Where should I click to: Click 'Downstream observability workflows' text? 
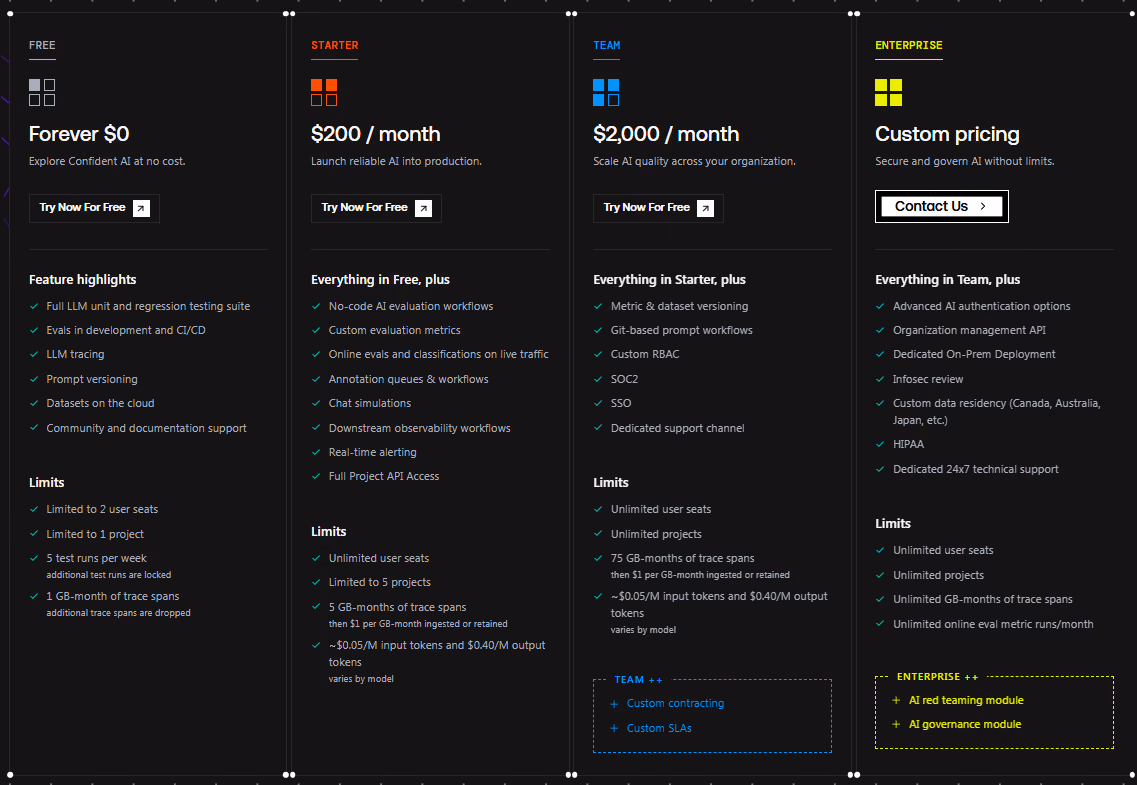pos(419,428)
